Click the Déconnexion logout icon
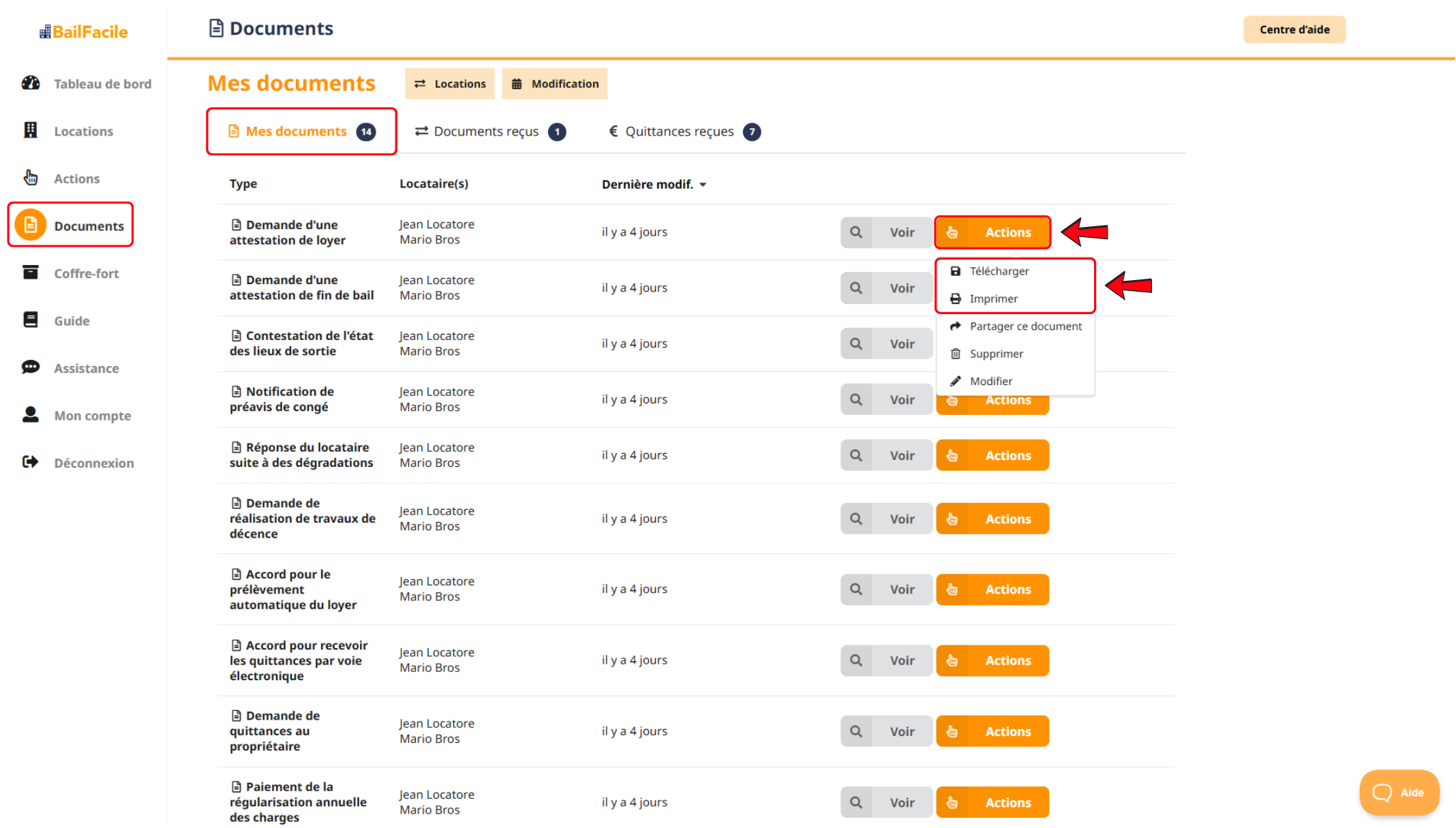 (x=31, y=462)
